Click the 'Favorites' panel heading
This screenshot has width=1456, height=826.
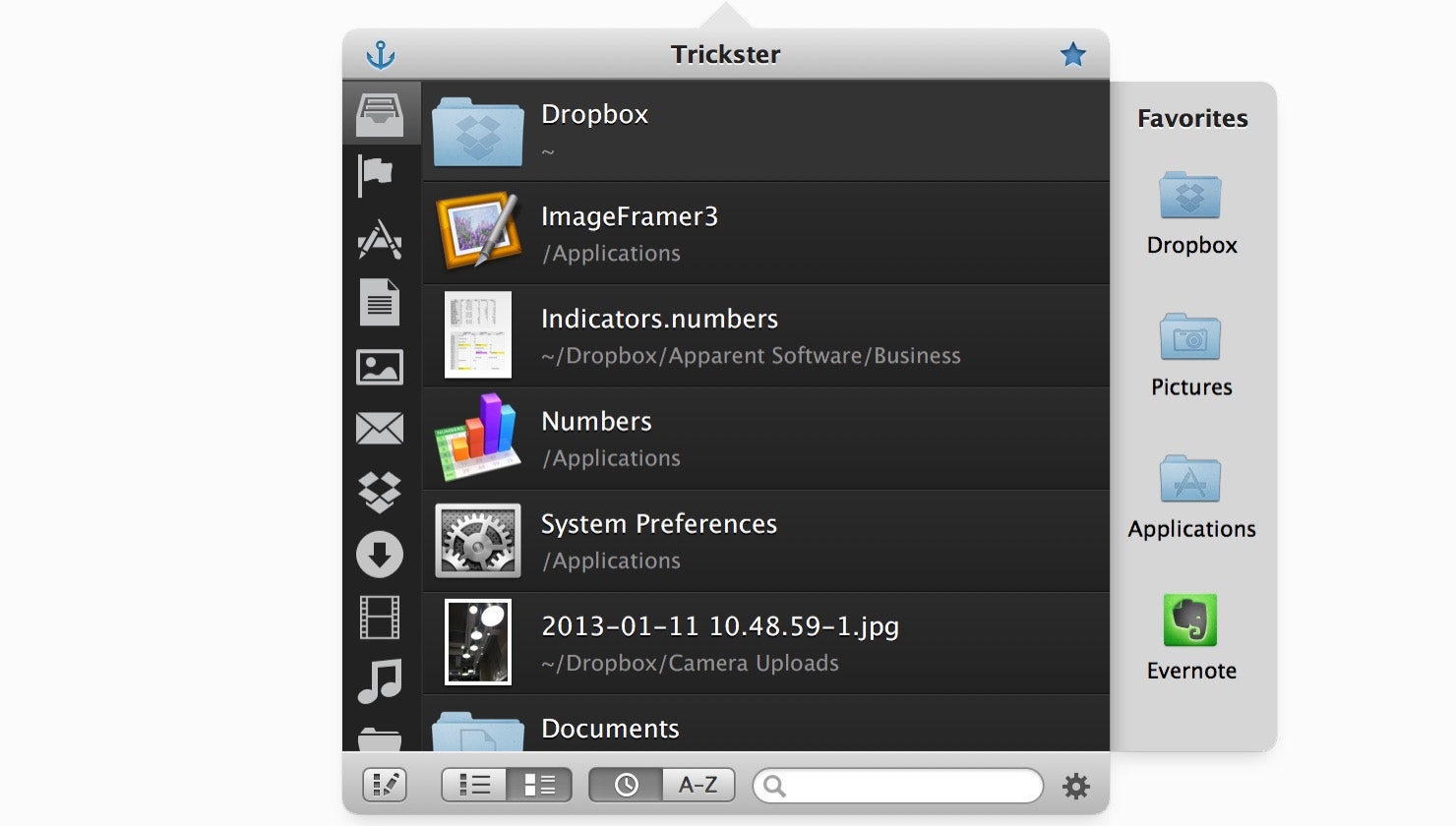1192,119
